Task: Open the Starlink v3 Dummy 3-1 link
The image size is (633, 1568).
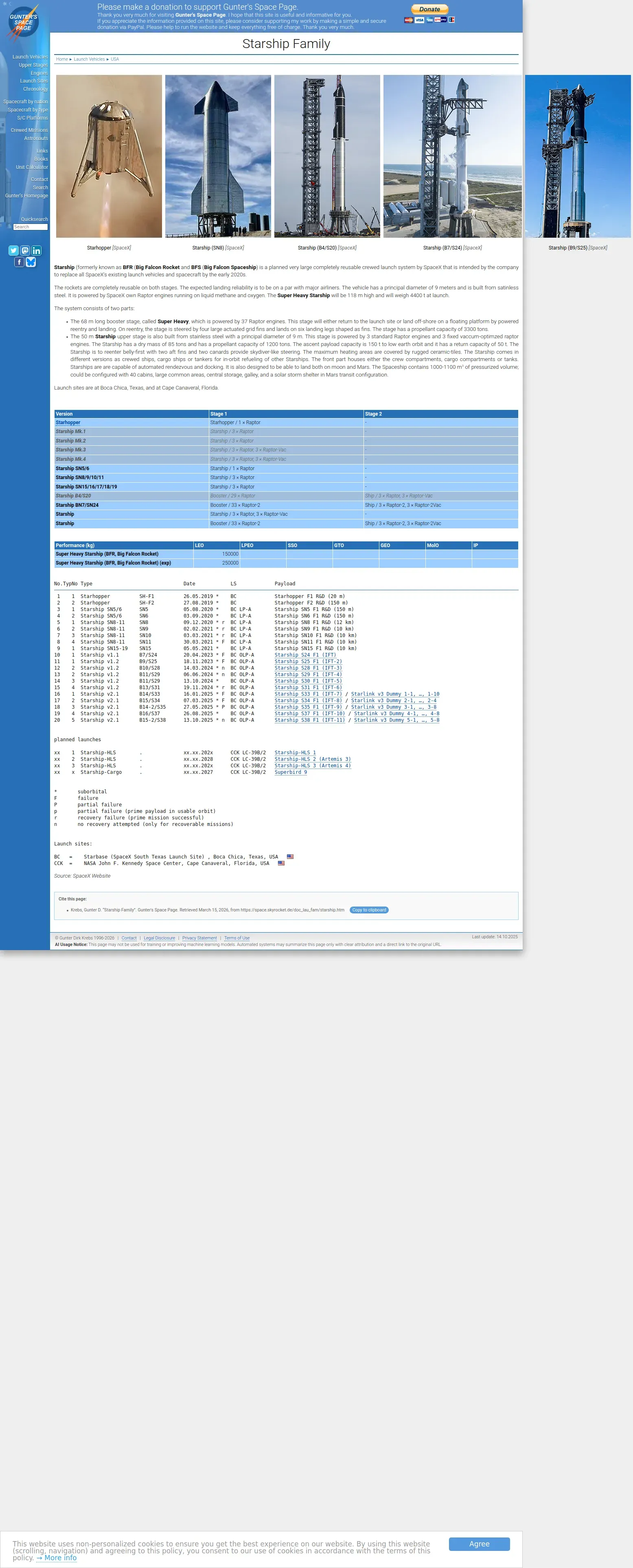Action: [x=394, y=707]
